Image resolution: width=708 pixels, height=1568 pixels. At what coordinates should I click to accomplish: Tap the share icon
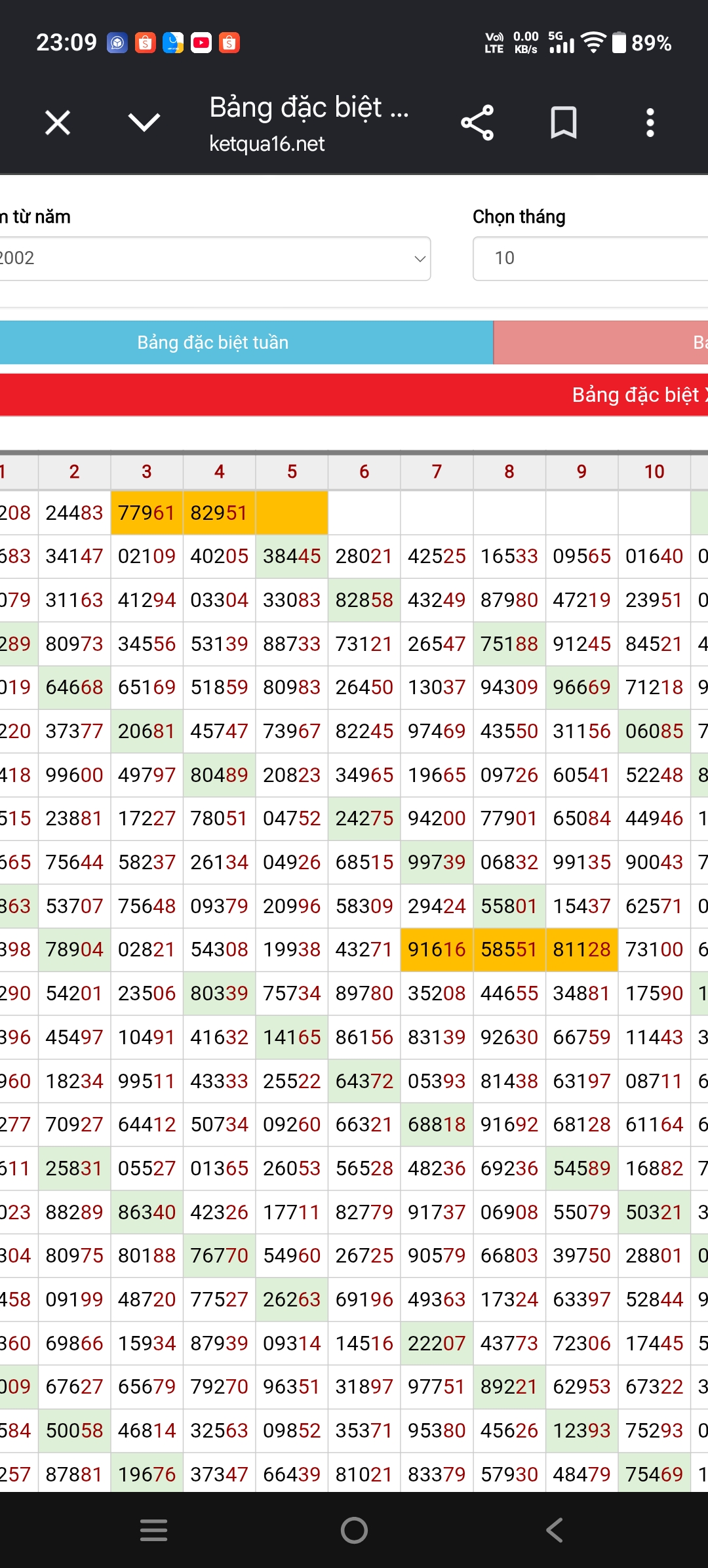click(477, 123)
